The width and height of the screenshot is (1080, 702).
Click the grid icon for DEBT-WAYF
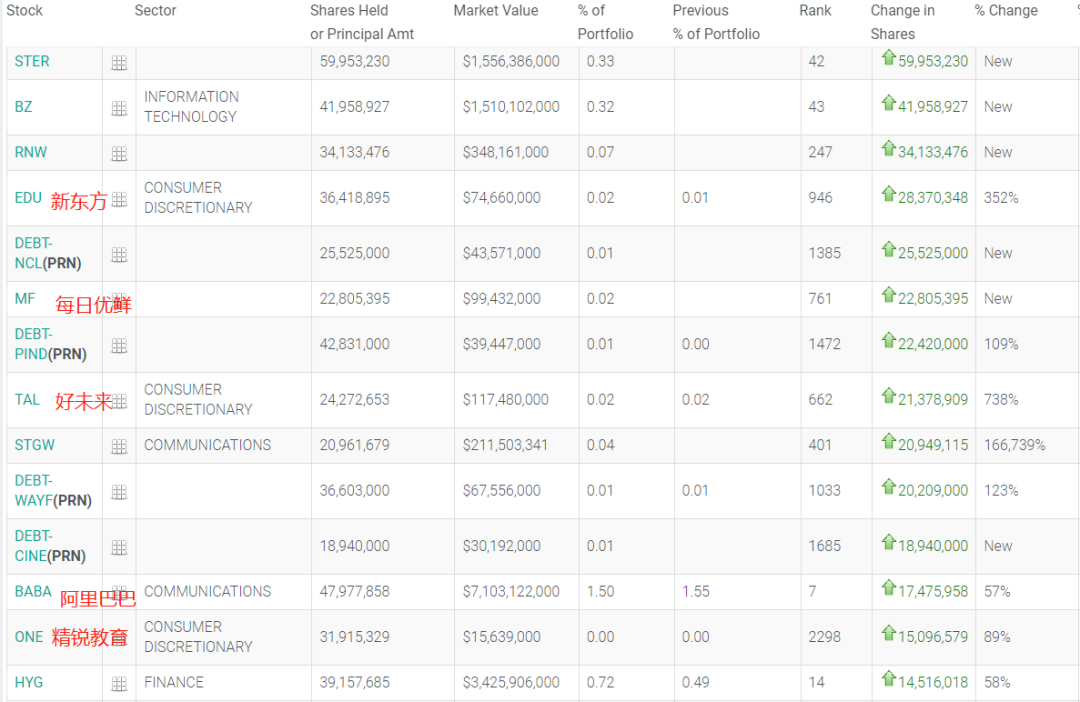click(119, 492)
